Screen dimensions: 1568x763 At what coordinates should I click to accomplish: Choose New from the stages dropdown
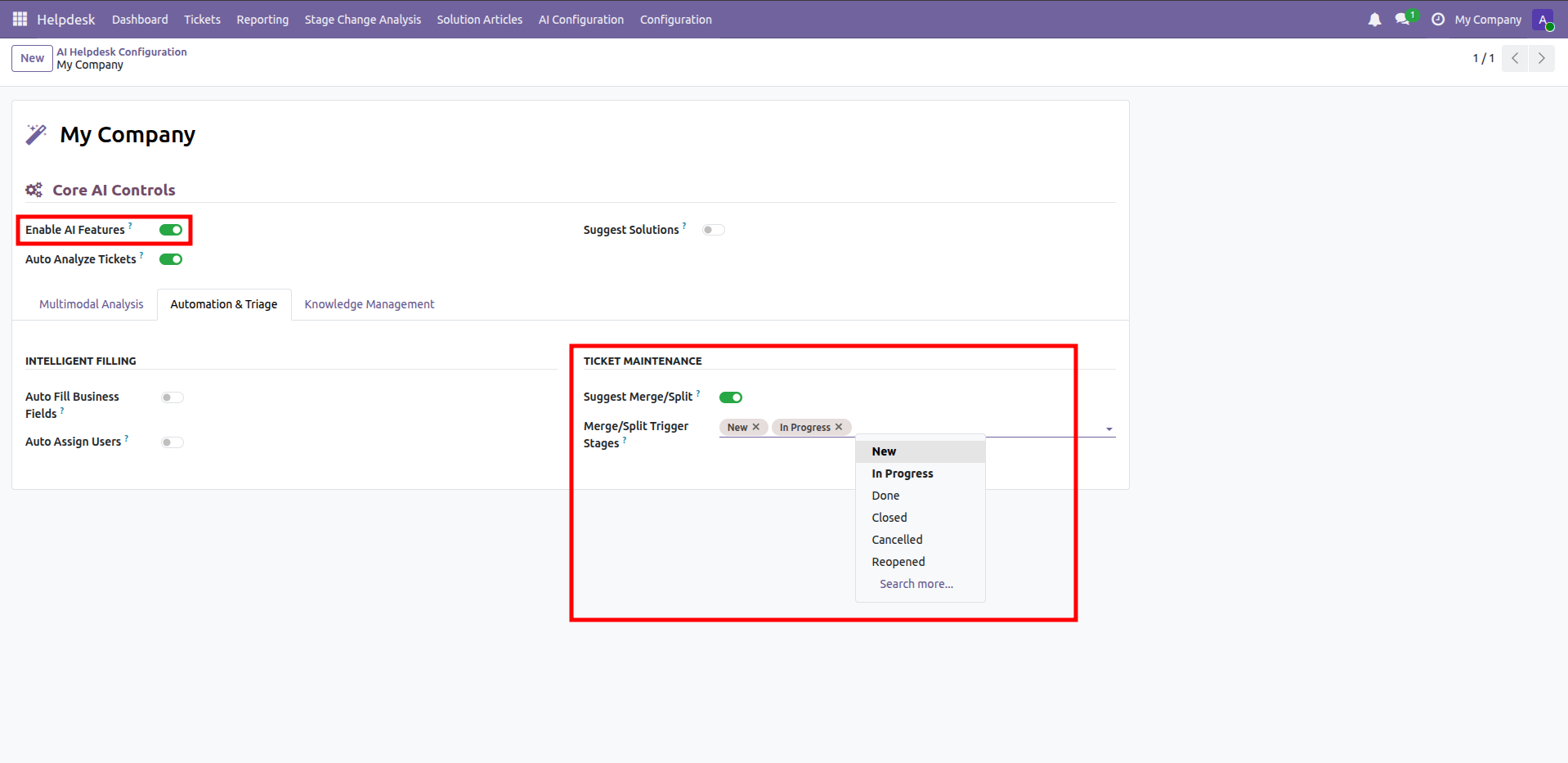(x=921, y=451)
